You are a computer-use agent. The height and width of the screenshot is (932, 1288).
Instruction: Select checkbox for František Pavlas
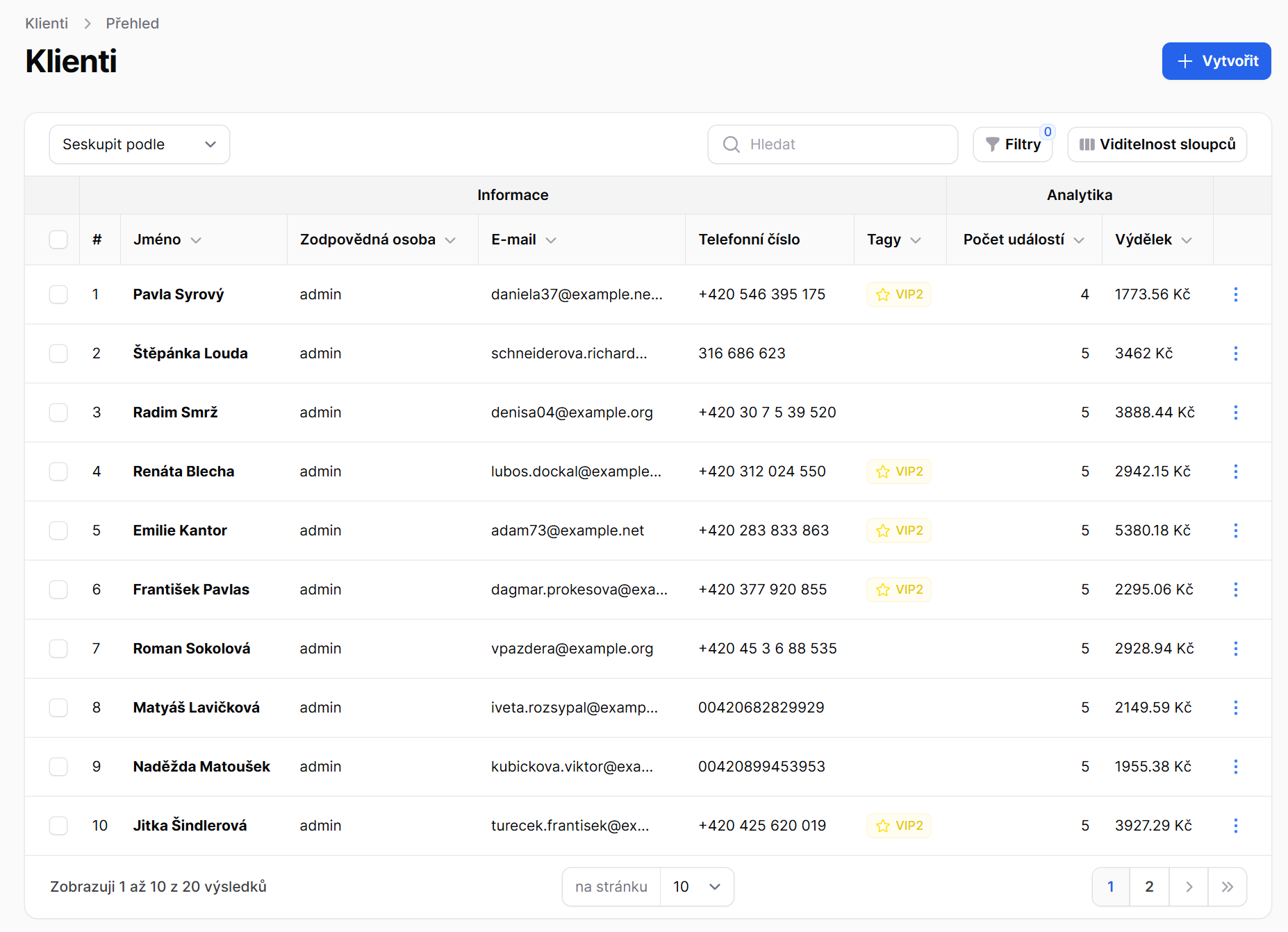click(x=58, y=590)
